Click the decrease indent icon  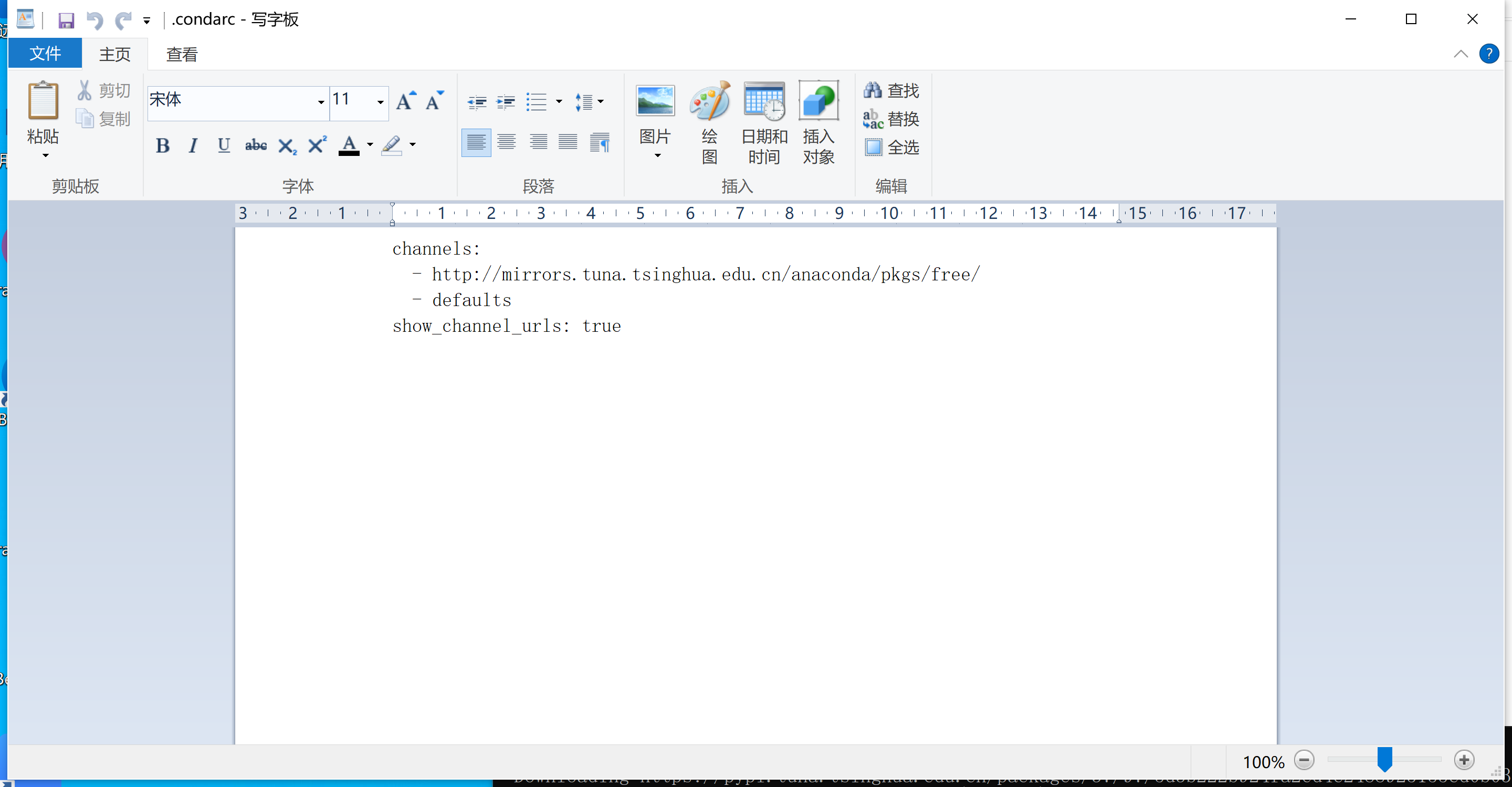477,102
